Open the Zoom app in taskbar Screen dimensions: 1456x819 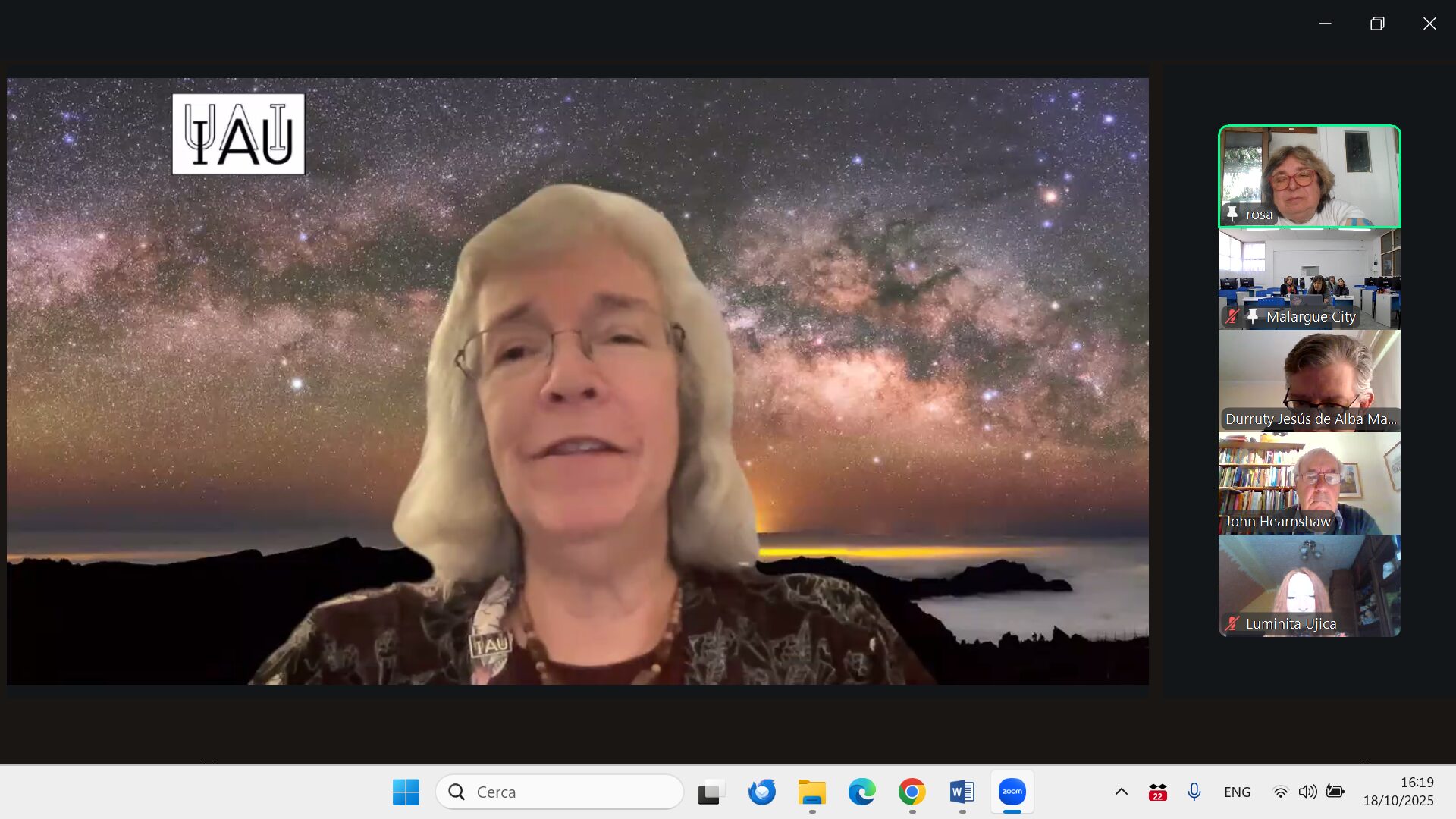coord(1012,792)
